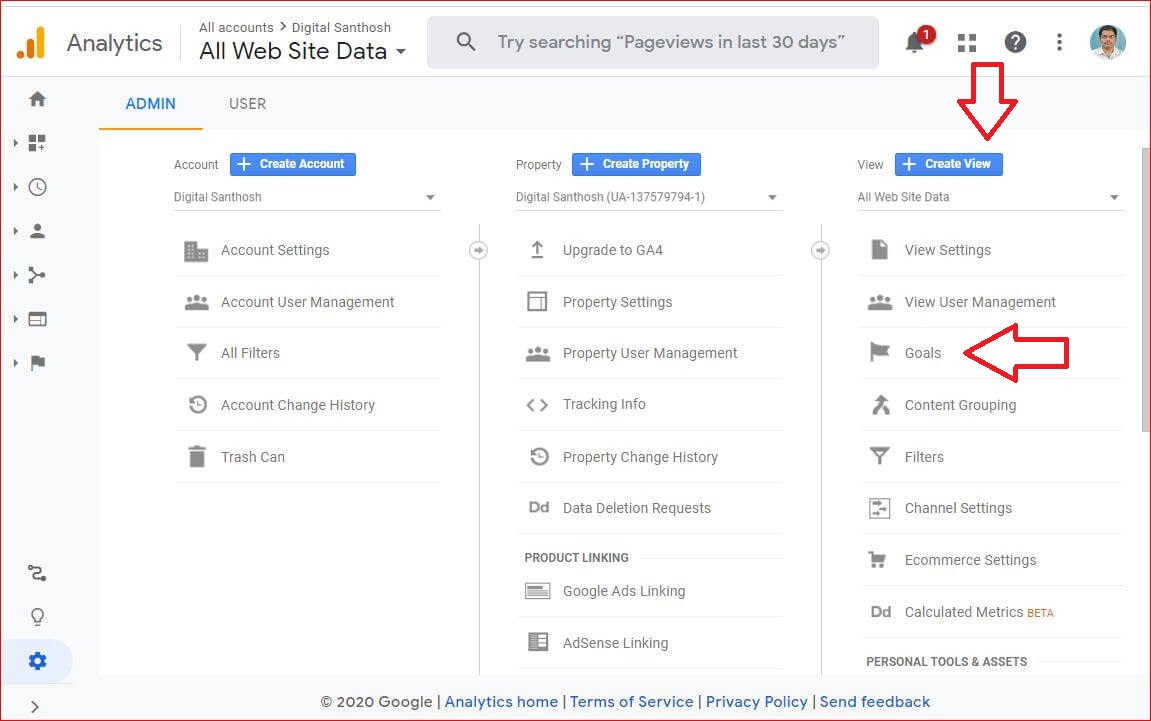Click the Account Settings building icon
This screenshot has height=721, width=1151.
[196, 251]
